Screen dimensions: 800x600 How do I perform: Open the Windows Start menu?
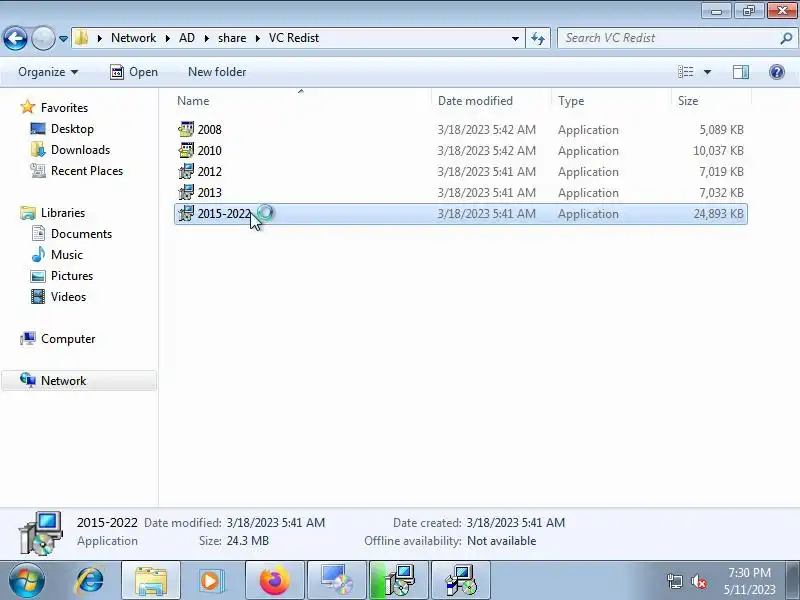[x=26, y=581]
